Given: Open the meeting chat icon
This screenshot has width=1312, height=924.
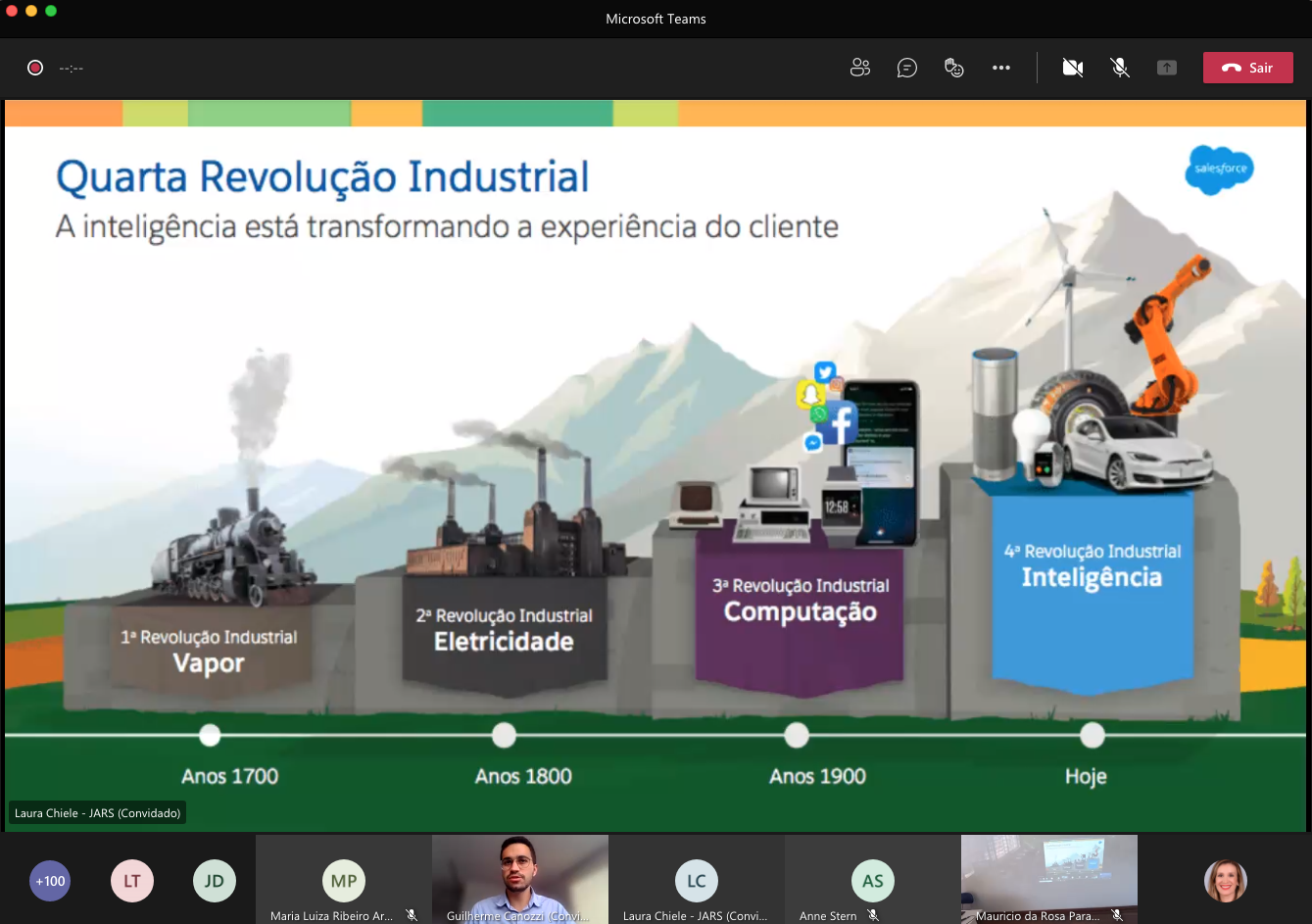Looking at the screenshot, I should pos(907,68).
